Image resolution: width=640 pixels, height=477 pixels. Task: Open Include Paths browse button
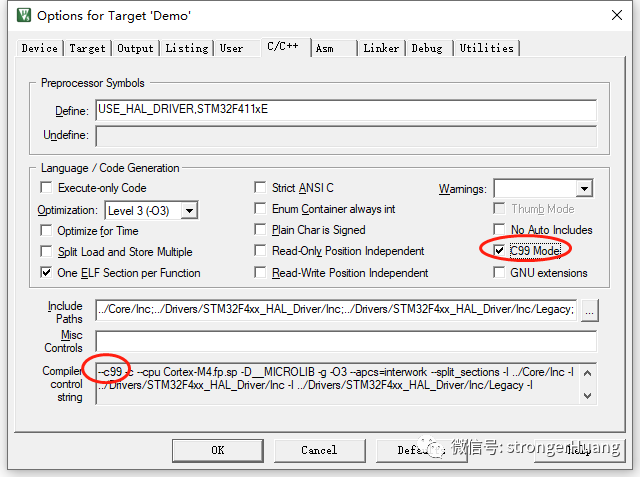pos(589,311)
